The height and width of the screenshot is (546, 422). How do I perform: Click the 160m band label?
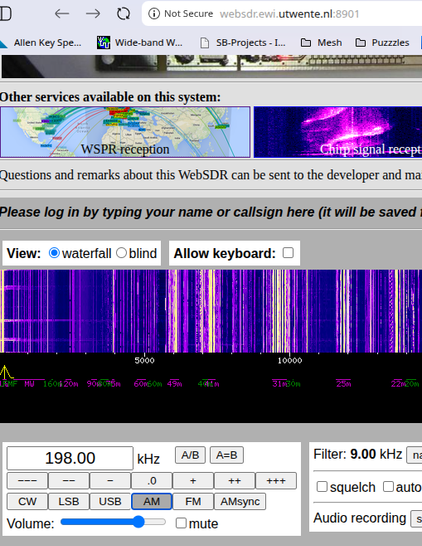(51, 384)
